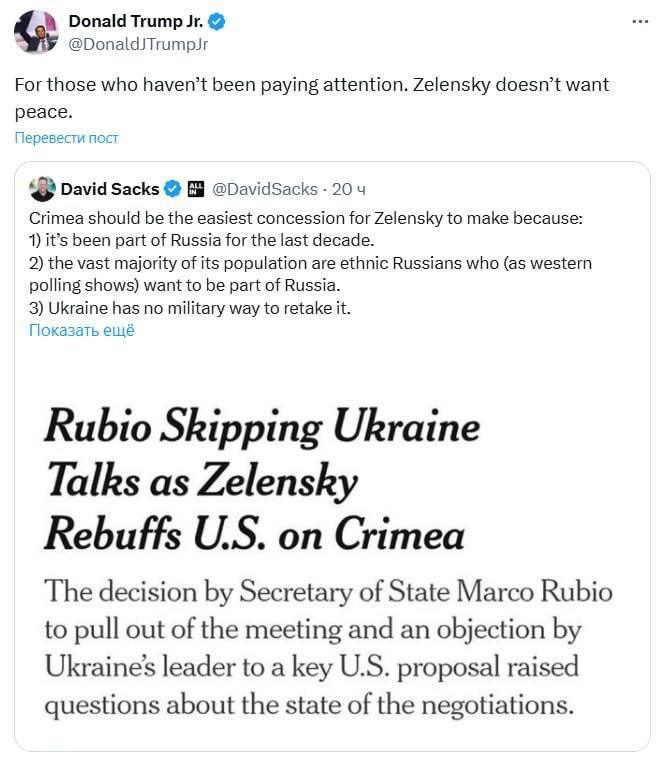Click the article subheading about Secretary of State Marco Rubio
The image size is (659, 757).
pos(329,647)
